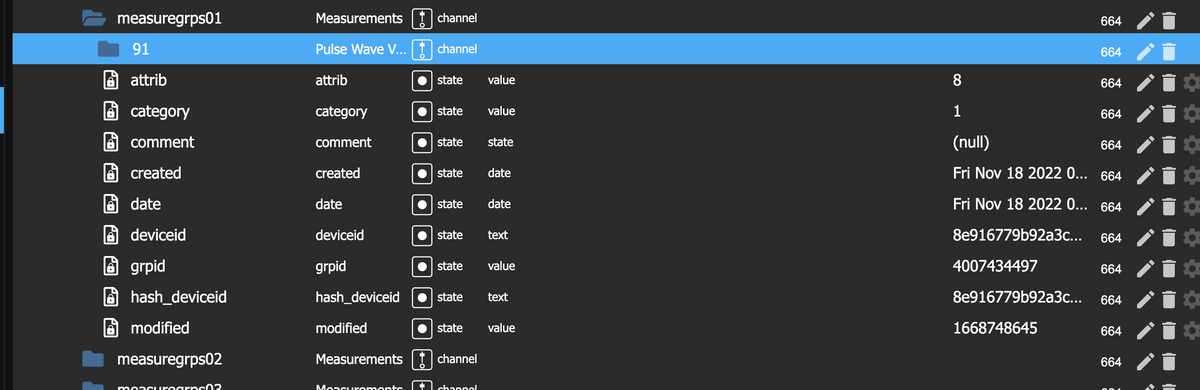Click the gear icon for hash_deviceid state
This screenshot has width=1200, height=390.
1190,299
